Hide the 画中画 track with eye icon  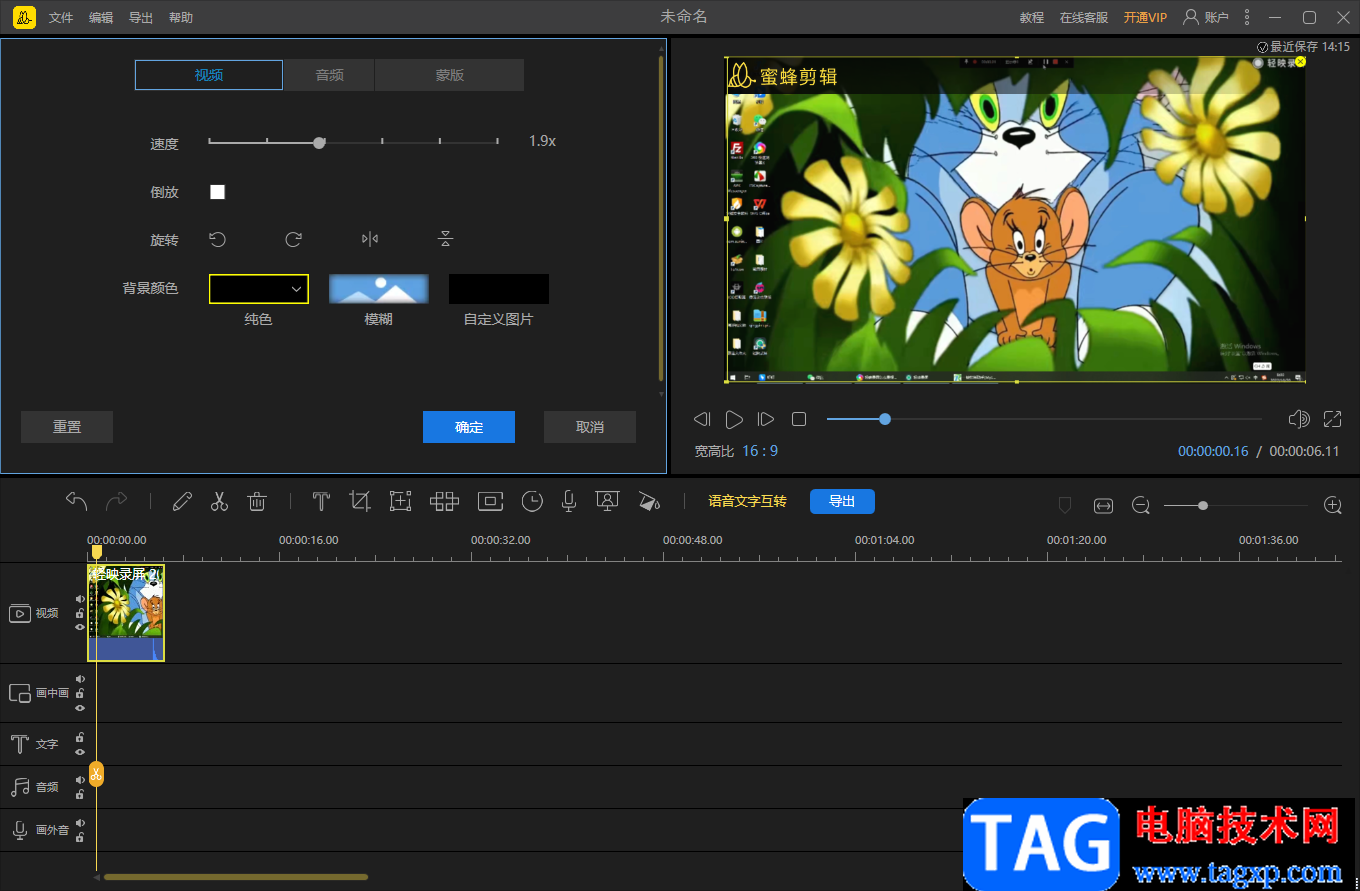click(x=80, y=707)
